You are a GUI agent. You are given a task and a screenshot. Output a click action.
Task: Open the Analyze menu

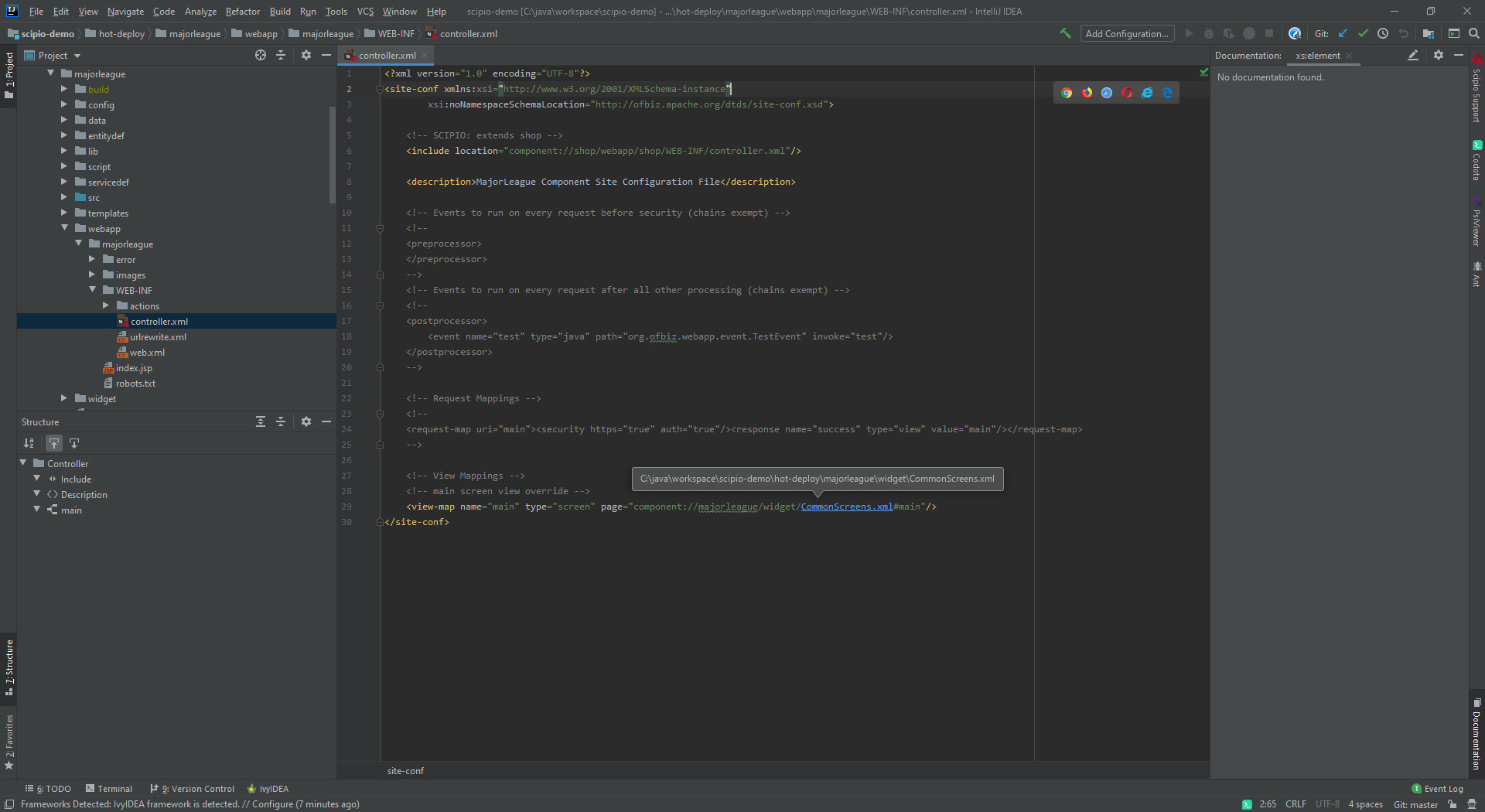200,12
